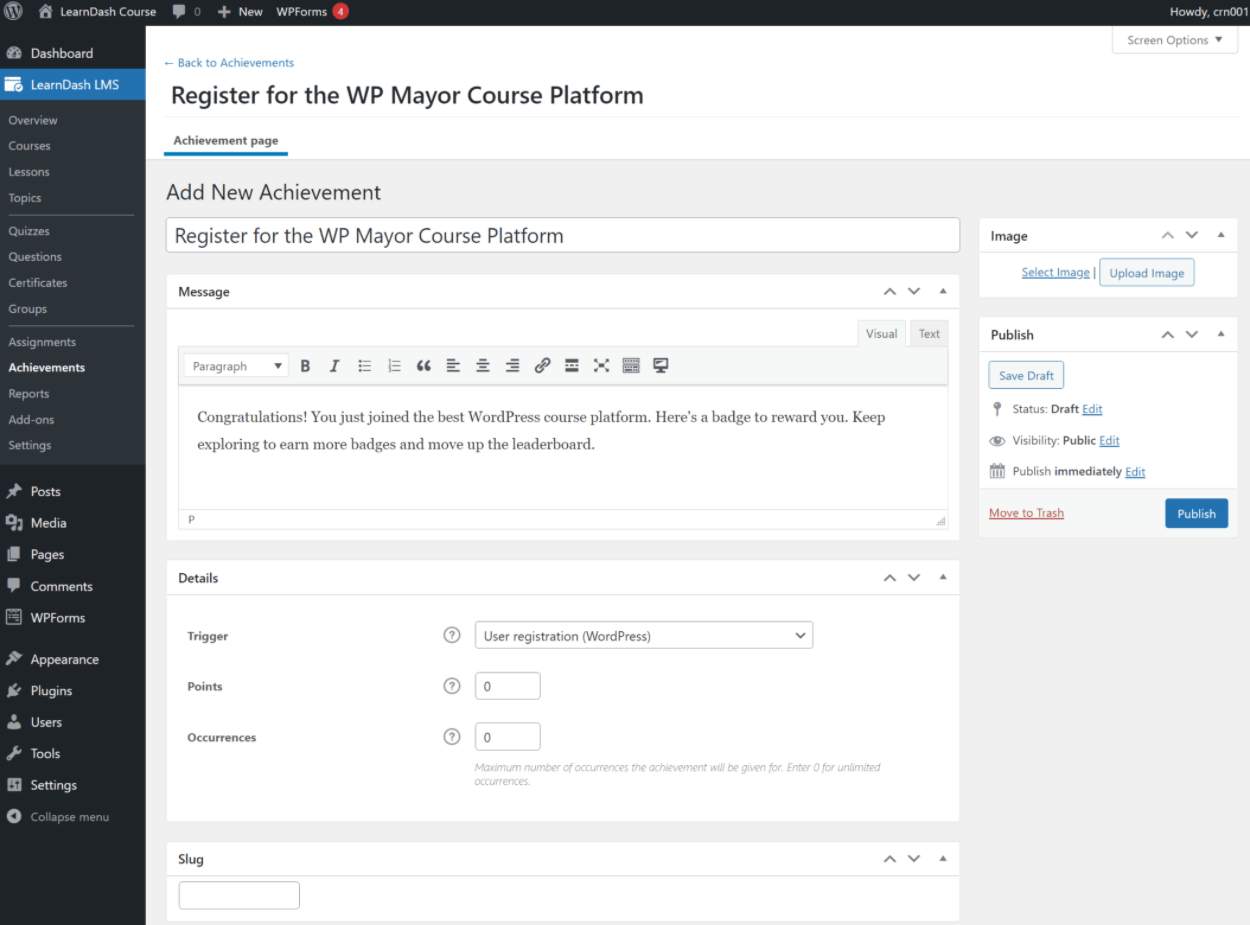Image resolution: width=1250 pixels, height=925 pixels.
Task: Open the WPForms admin bar item
Action: (x=312, y=12)
